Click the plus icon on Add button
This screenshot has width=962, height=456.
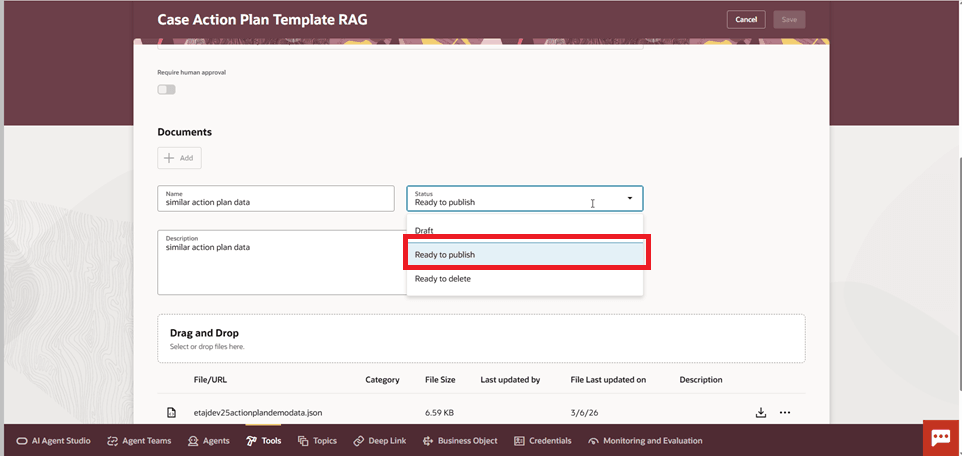pyautogui.click(x=169, y=158)
